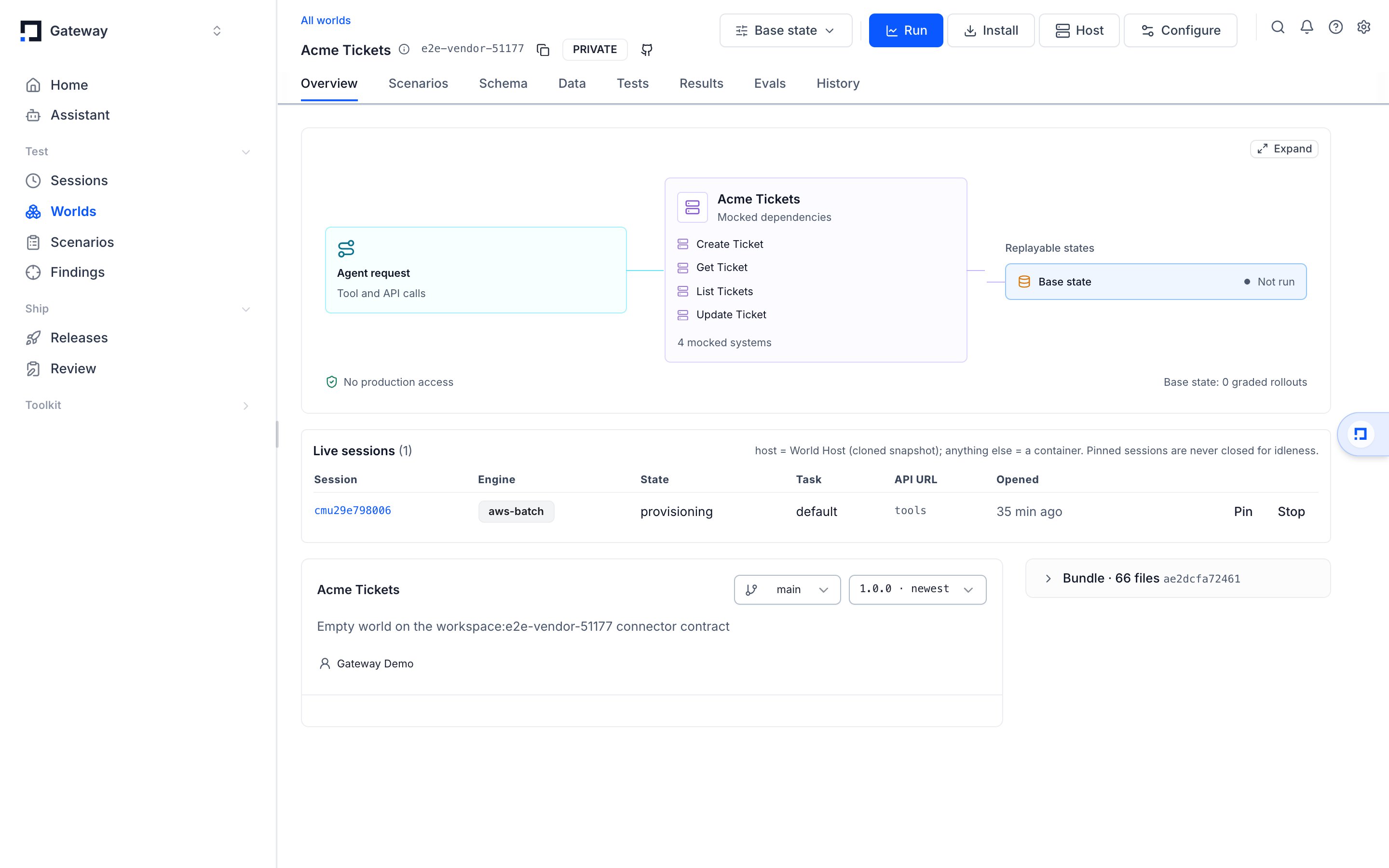Open Findings in sidebar
Screen dimensions: 1389x868
point(65,272)
